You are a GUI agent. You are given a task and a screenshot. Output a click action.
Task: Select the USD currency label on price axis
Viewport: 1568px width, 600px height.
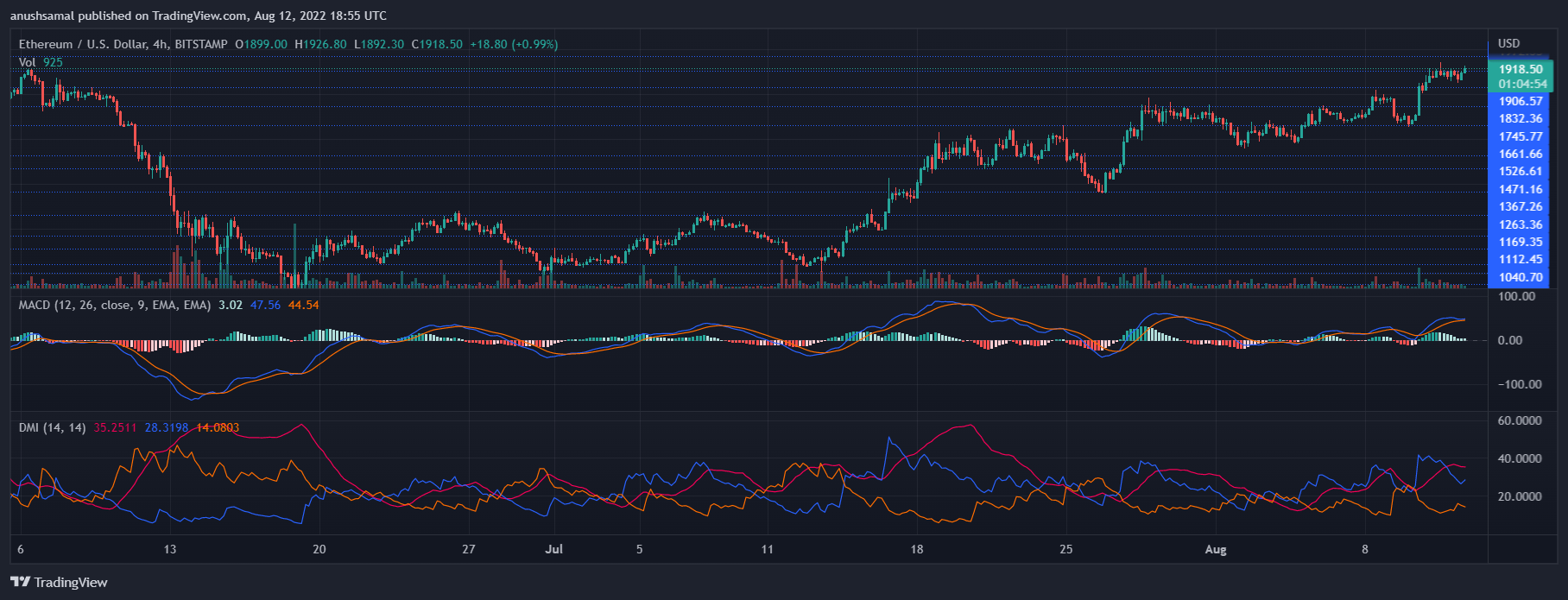(1508, 43)
